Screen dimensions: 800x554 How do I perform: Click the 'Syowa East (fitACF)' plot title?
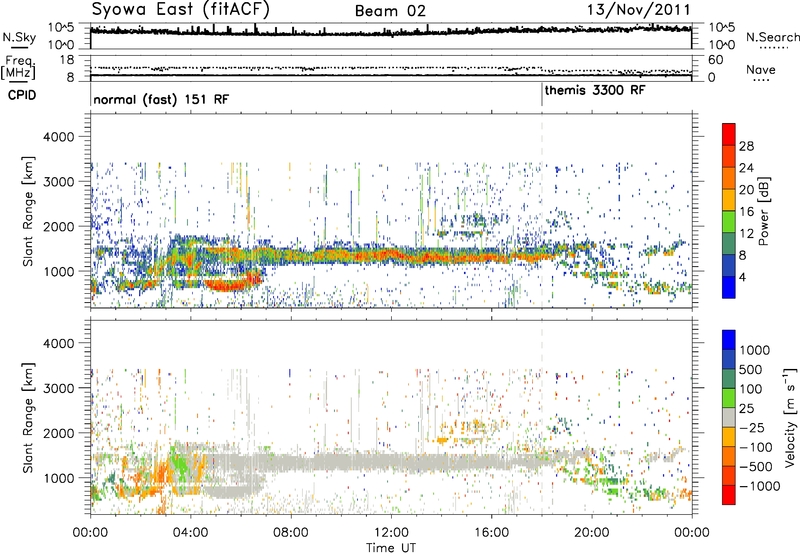click(181, 10)
